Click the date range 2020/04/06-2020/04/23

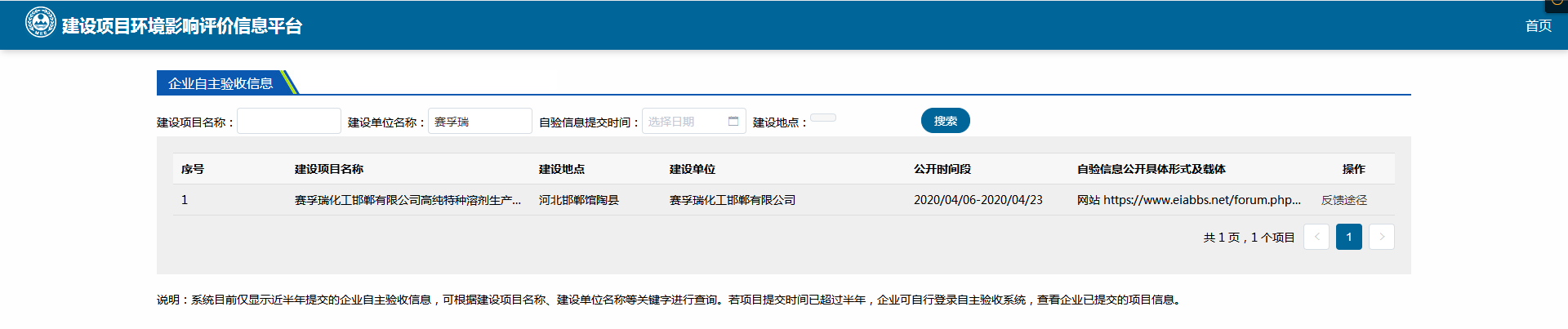point(978,200)
